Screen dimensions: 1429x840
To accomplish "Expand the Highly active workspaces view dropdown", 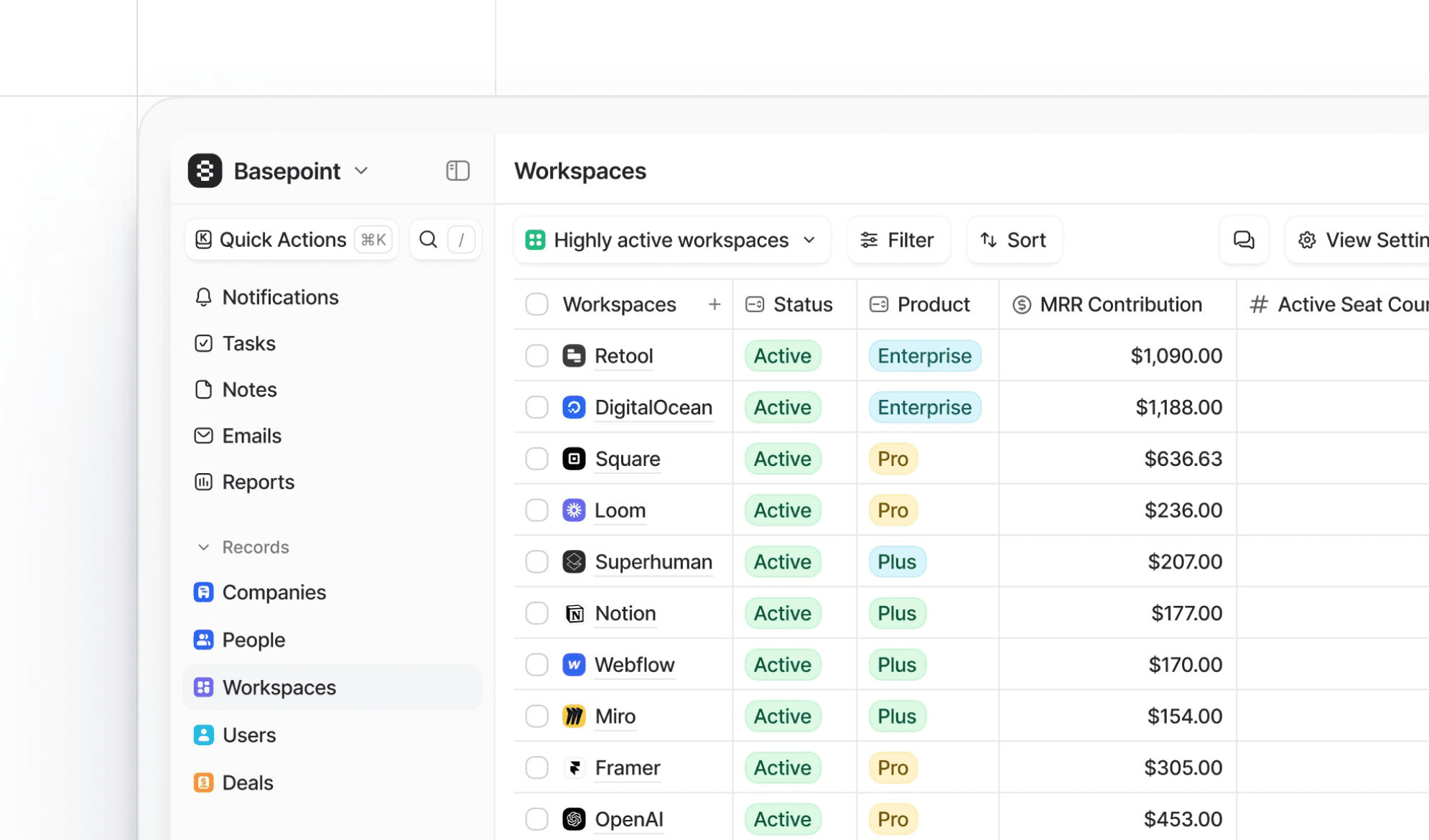I will coord(809,240).
